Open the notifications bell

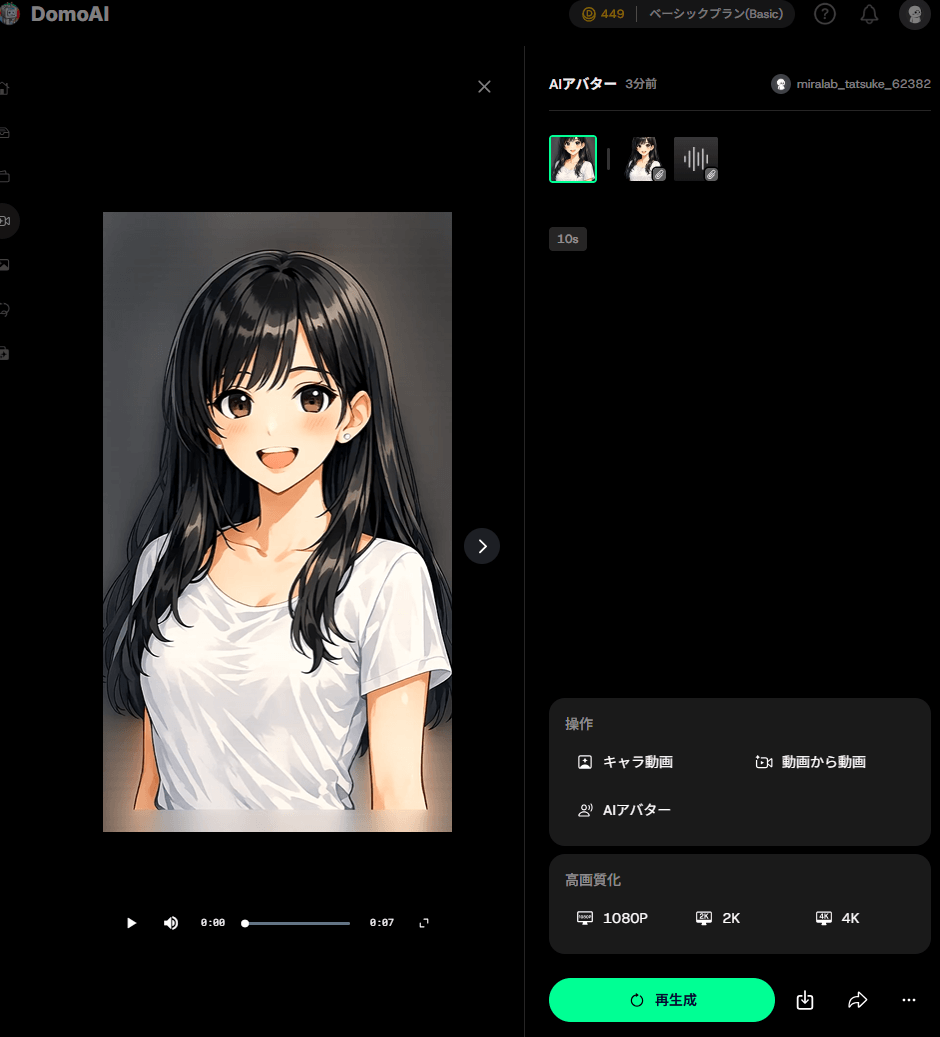pyautogui.click(x=868, y=14)
